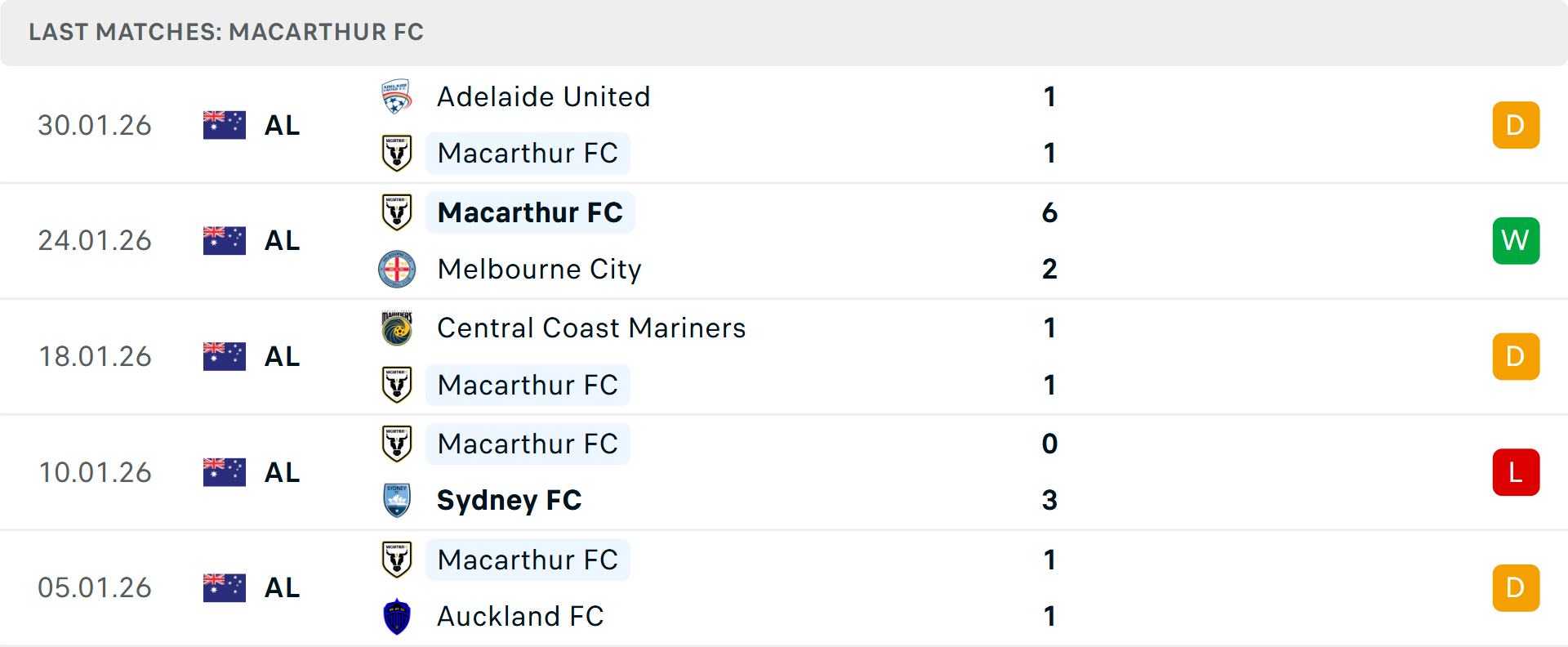Viewport: 1568px width, 647px height.
Task: Open the Central Coast Mariners team link
Action: tap(591, 328)
